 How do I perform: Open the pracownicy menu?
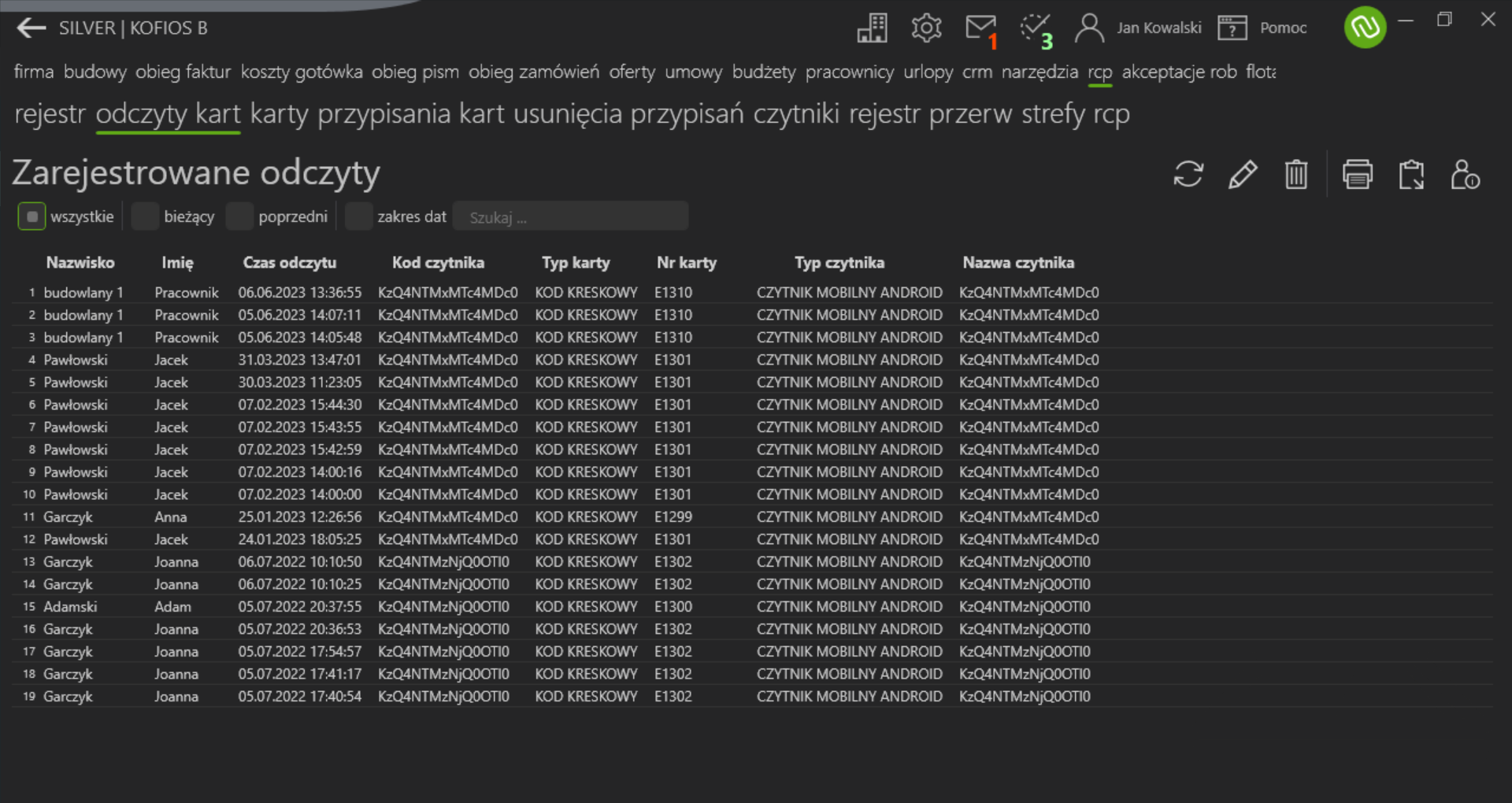pos(850,72)
